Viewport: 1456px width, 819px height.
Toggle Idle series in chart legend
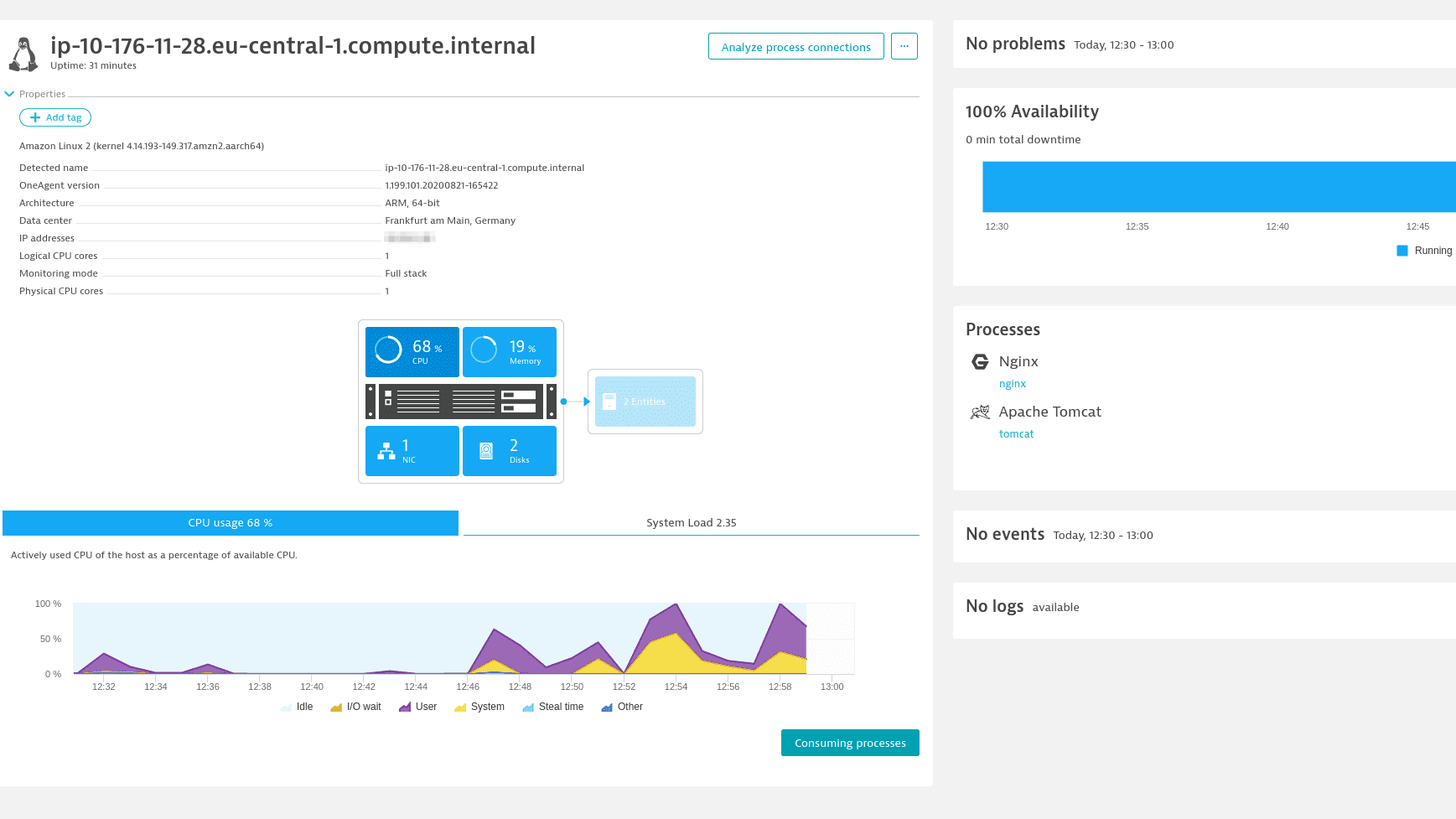[x=297, y=707]
